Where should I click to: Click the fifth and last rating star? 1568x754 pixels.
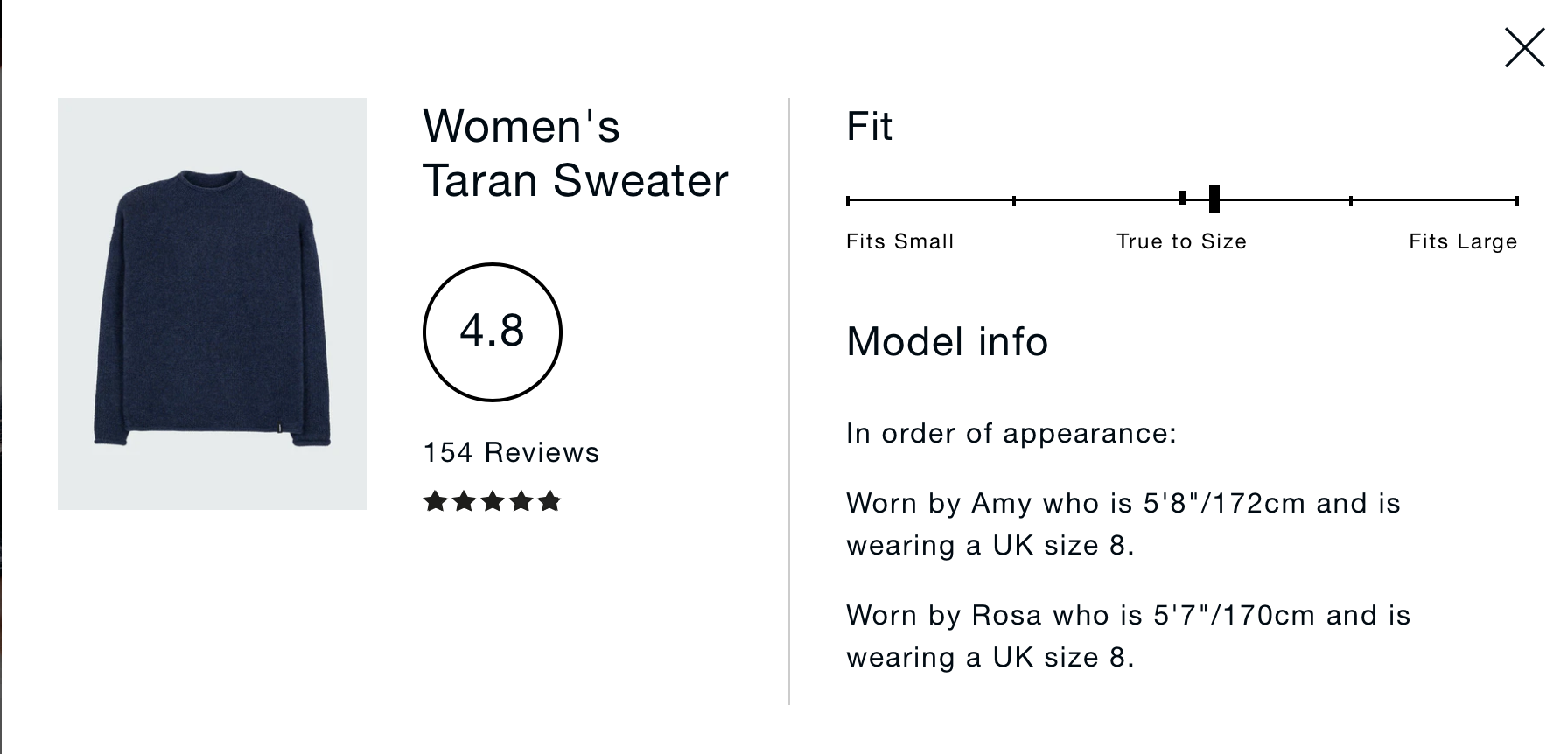[x=549, y=501]
